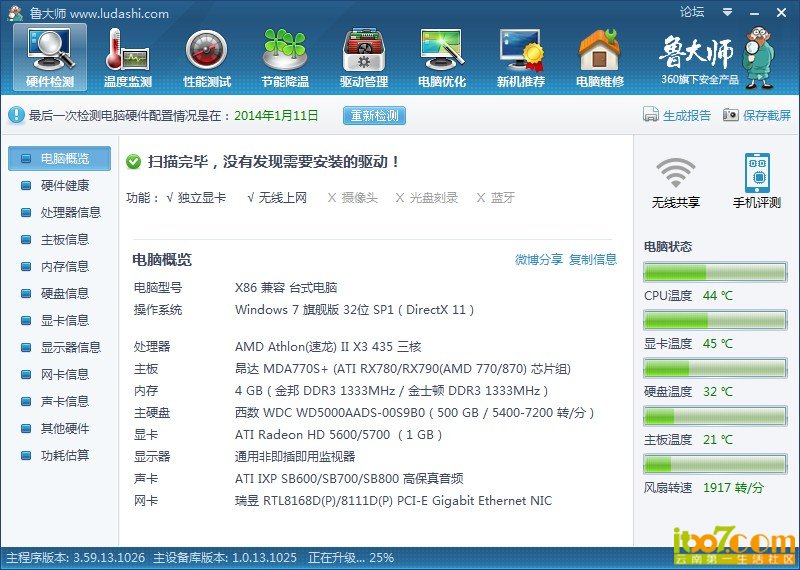
Task: Click the 生成报告 generate report icon
Action: tap(651, 115)
